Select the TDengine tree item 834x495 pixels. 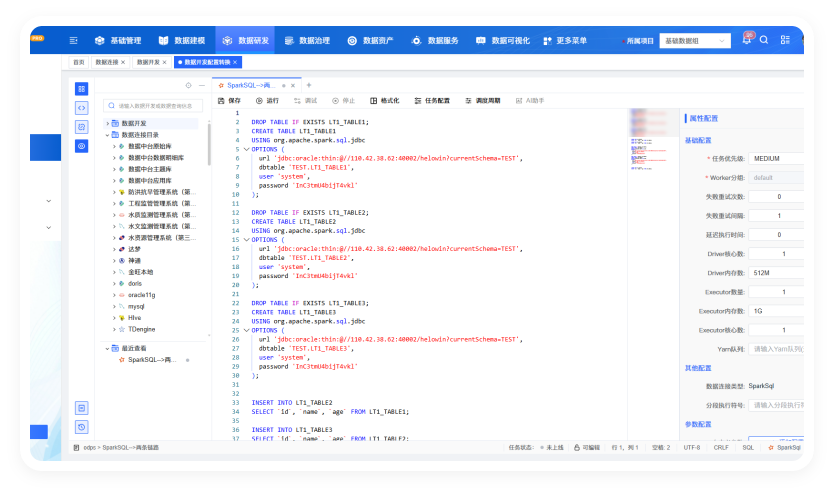[x=141, y=330]
